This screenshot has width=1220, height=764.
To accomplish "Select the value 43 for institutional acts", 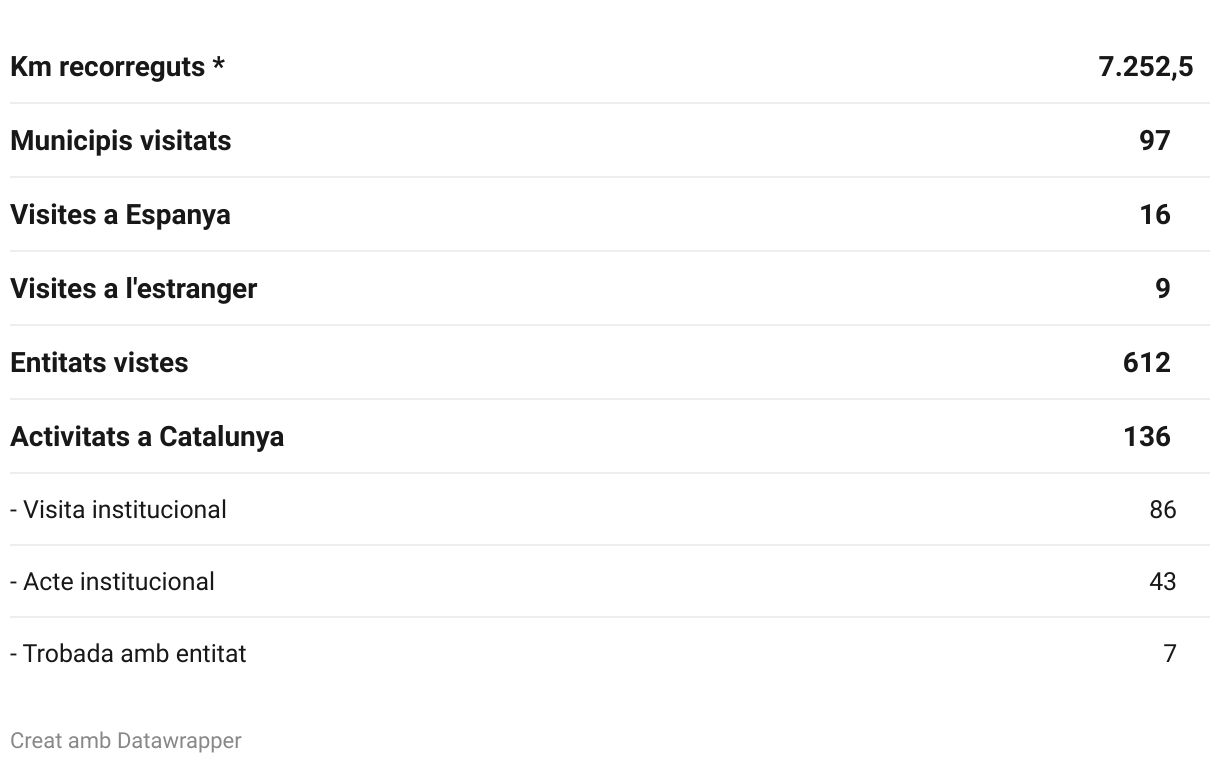I will [1162, 582].
